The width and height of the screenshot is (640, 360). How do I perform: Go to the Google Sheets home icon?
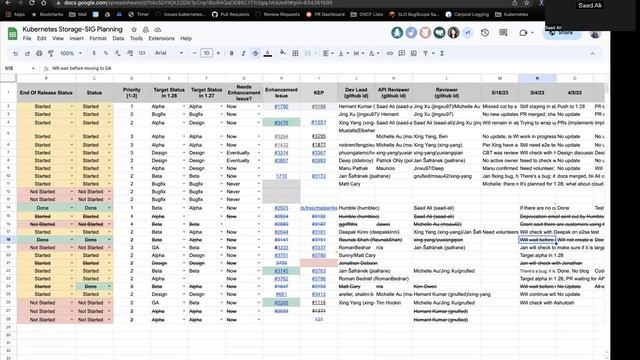[12, 33]
